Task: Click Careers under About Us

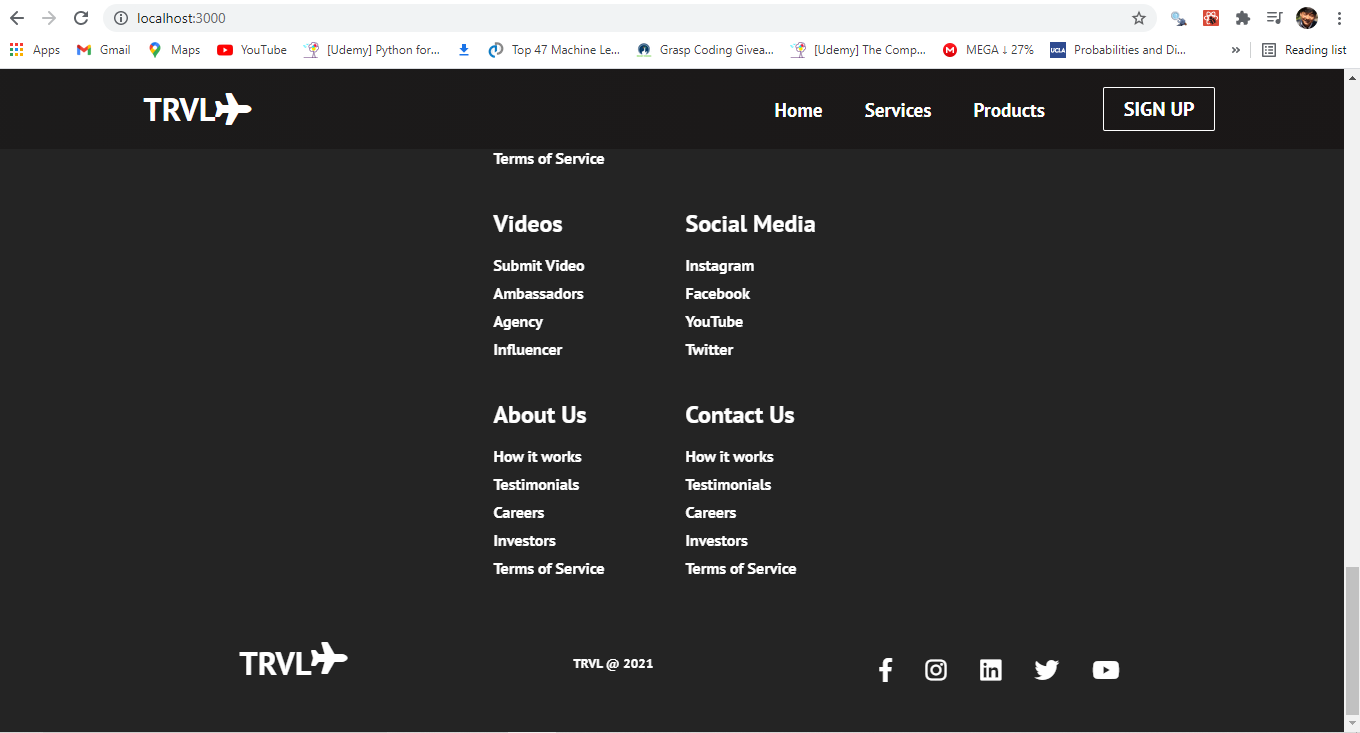Action: [x=518, y=512]
